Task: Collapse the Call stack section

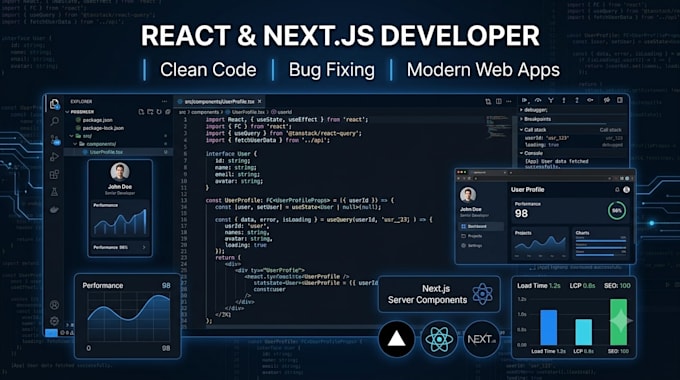Action: tap(521, 130)
